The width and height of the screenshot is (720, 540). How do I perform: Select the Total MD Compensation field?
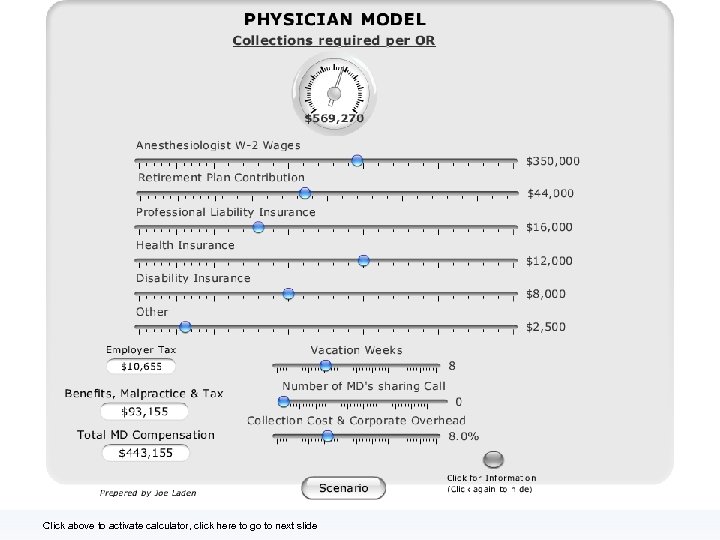(x=145, y=453)
